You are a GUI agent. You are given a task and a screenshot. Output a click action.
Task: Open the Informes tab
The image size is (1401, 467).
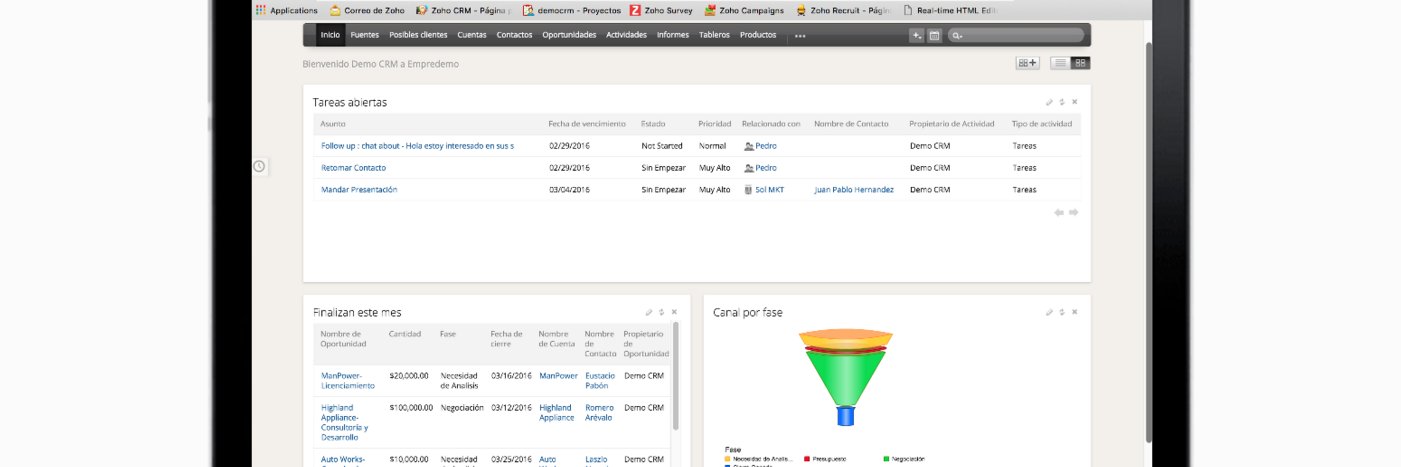[673, 35]
